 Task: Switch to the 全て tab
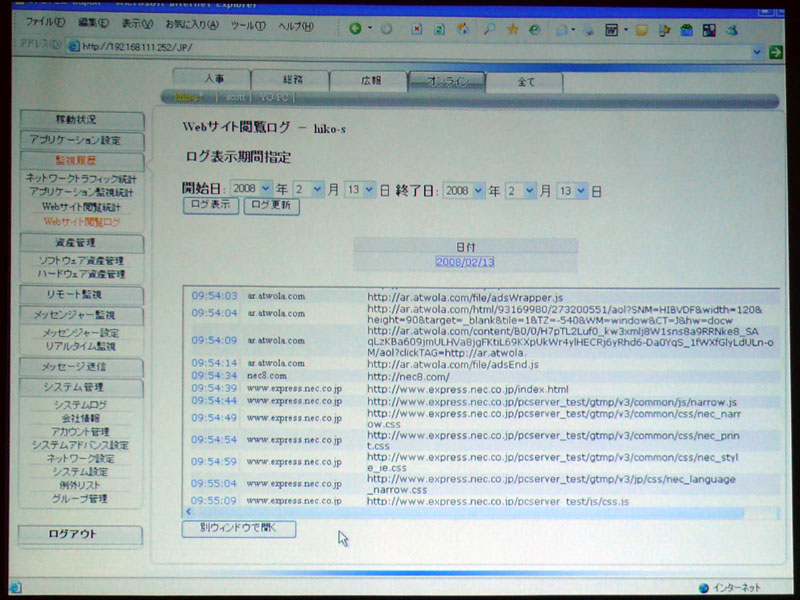coord(525,82)
